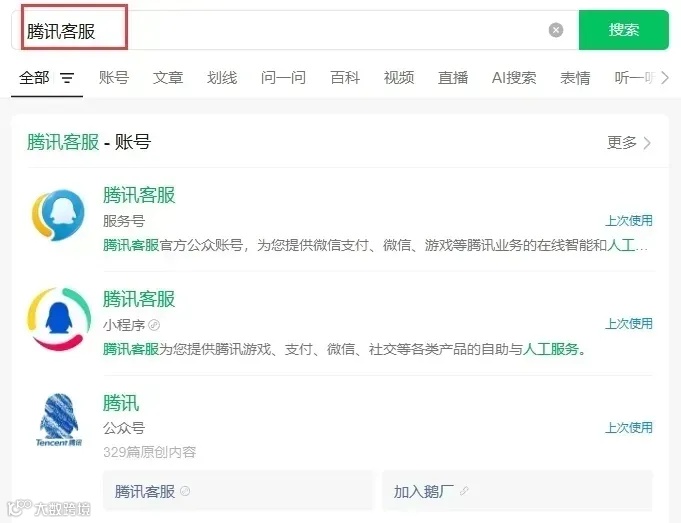
Task: Select the 全部 tab
Action: 34,78
